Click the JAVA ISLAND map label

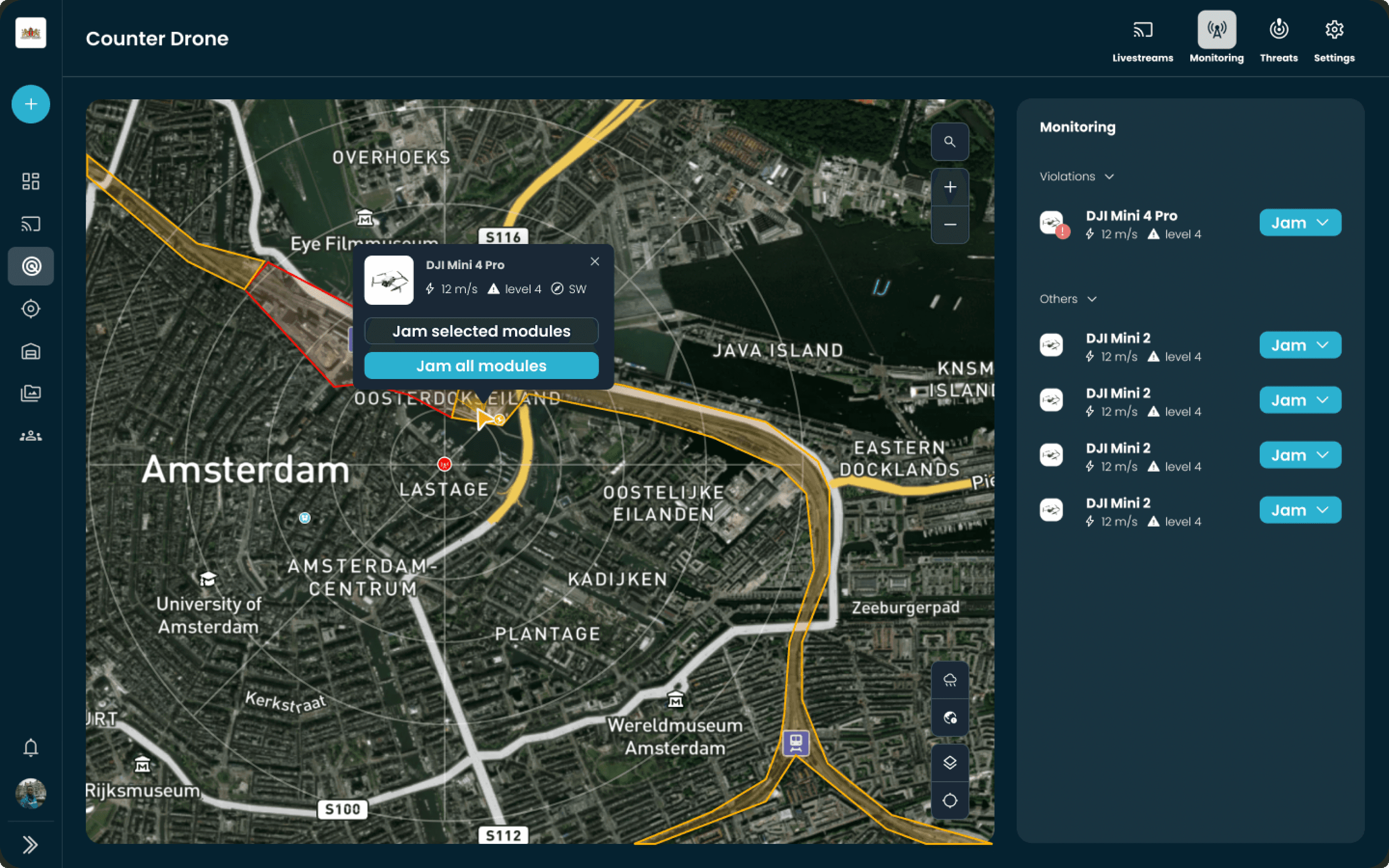tap(778, 350)
